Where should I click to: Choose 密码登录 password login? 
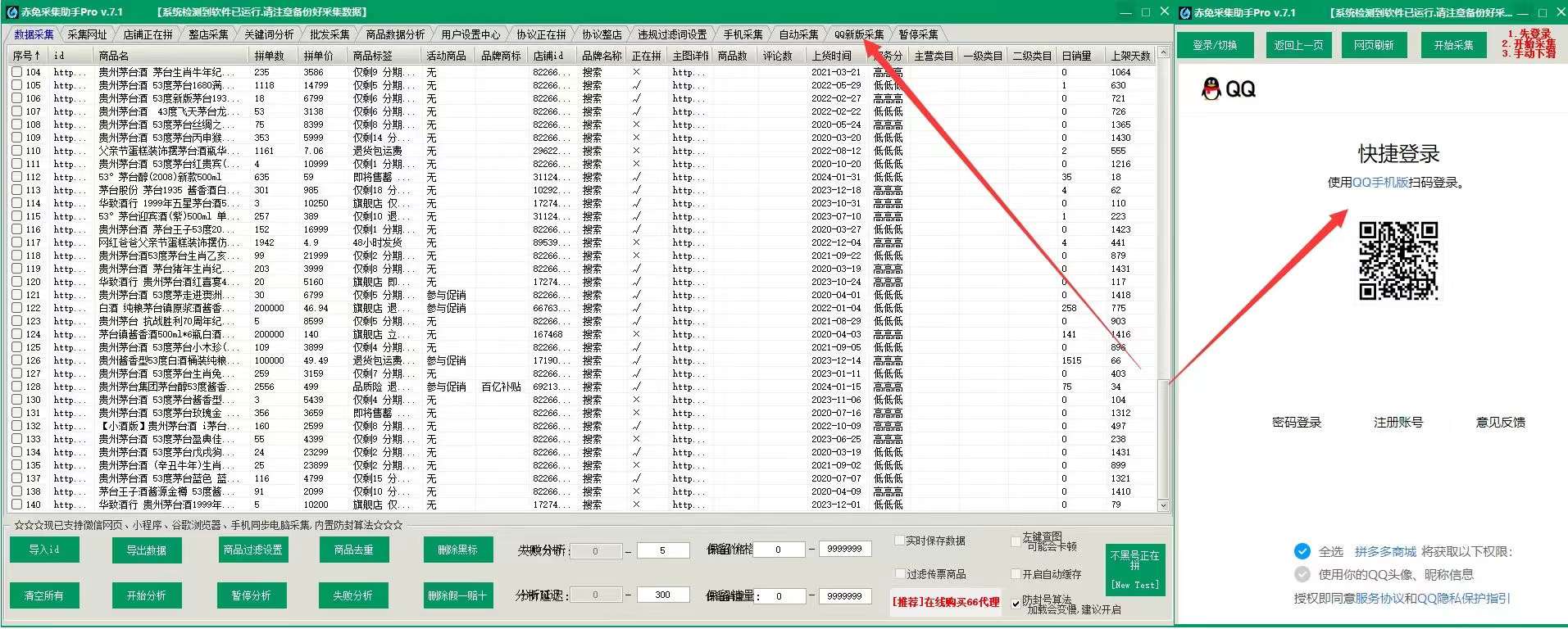[1297, 423]
